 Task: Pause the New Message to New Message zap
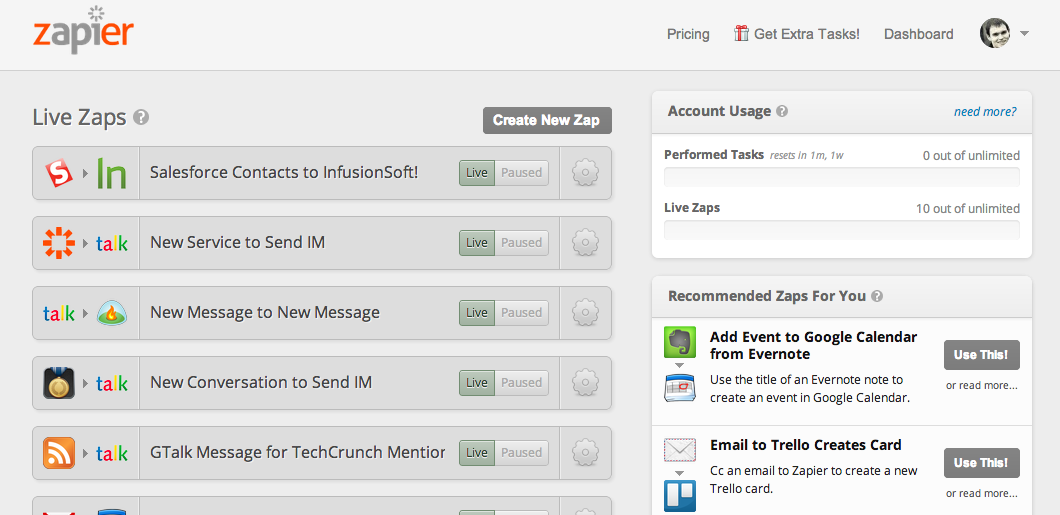tap(521, 313)
